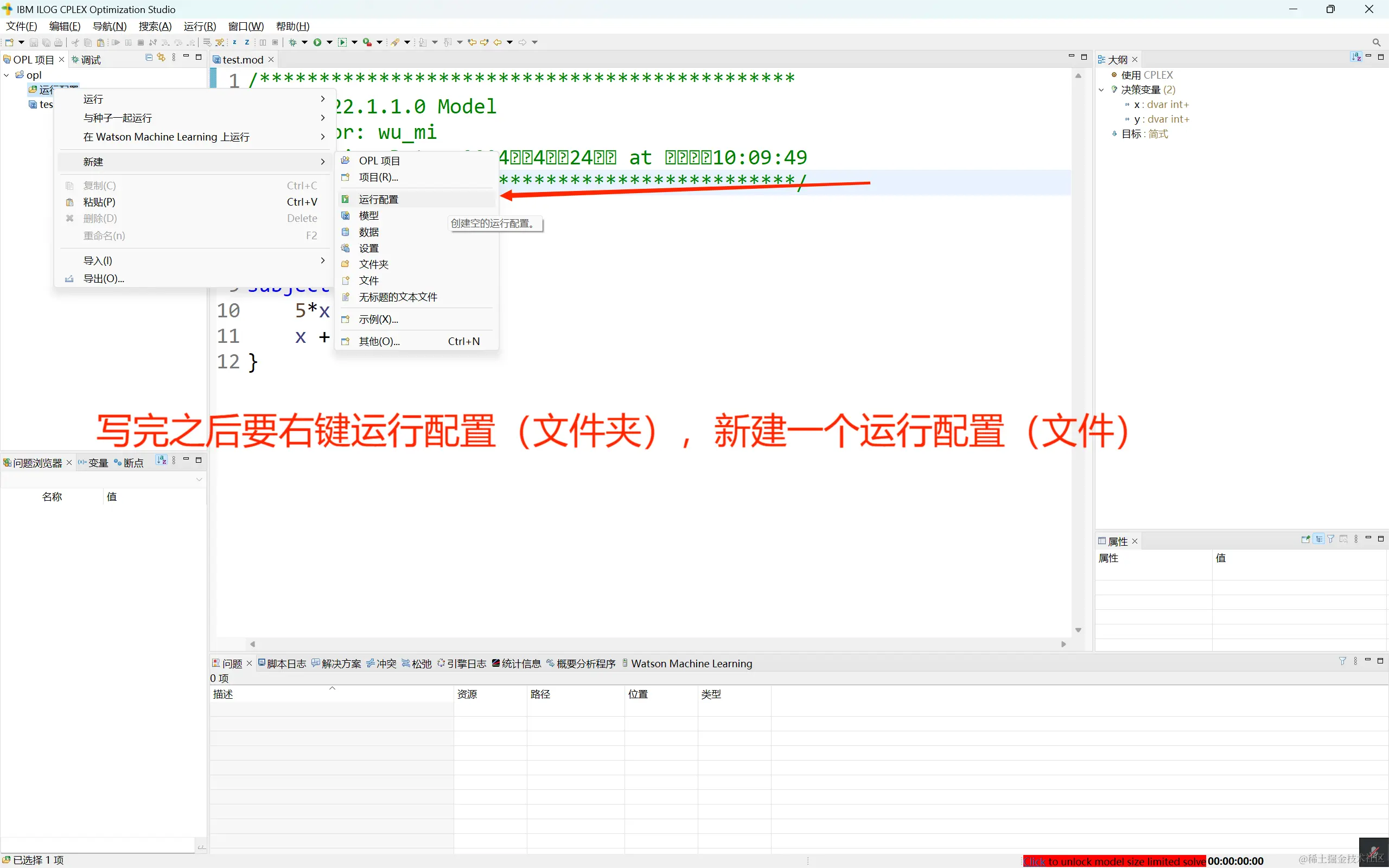
Task: Open search with the magnifier icon
Action: pos(1377,42)
